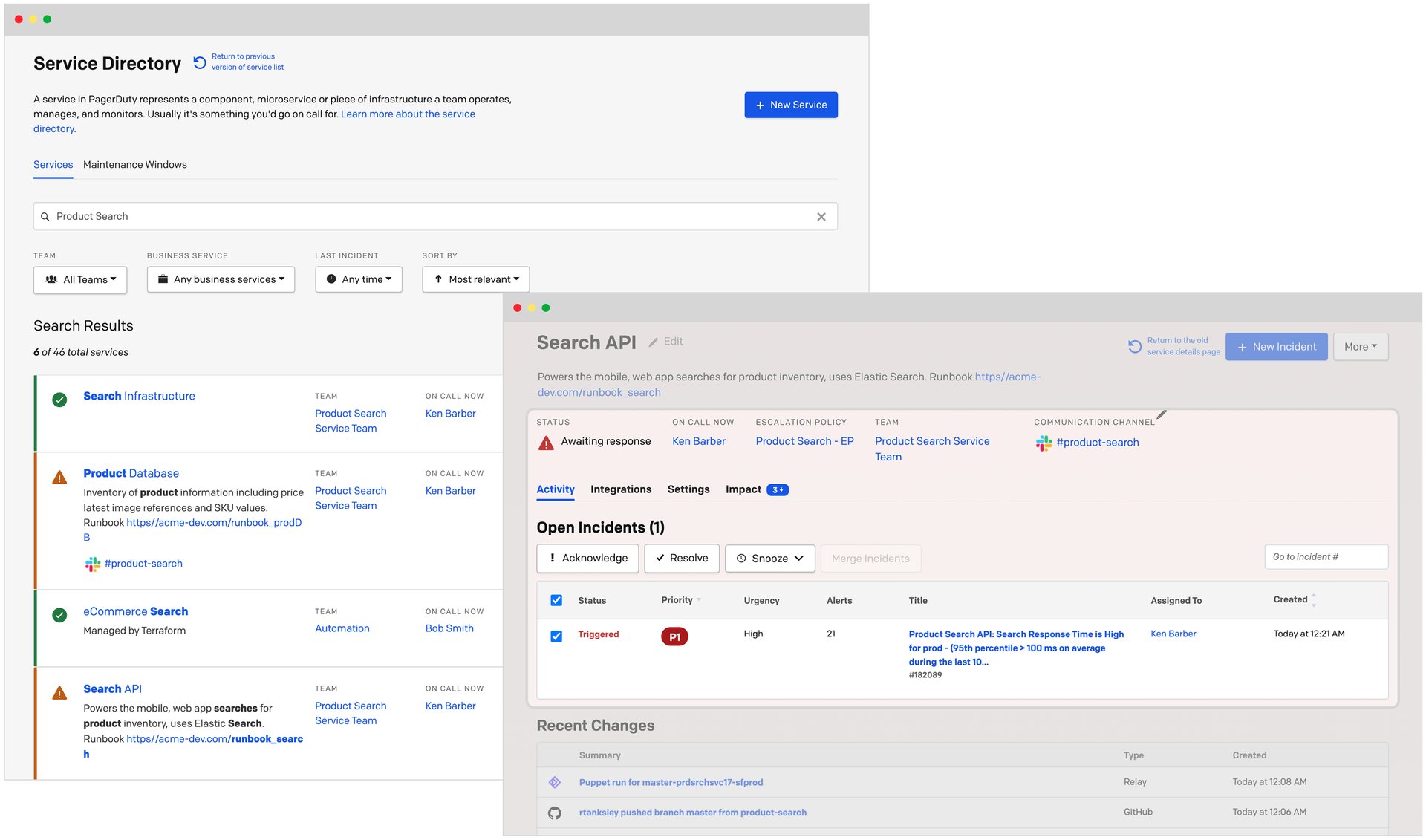Click the Puppet relay icon for master-prdsrchsvc17-sfprod
Viewport: 1426px width, 840px height.
point(554,782)
